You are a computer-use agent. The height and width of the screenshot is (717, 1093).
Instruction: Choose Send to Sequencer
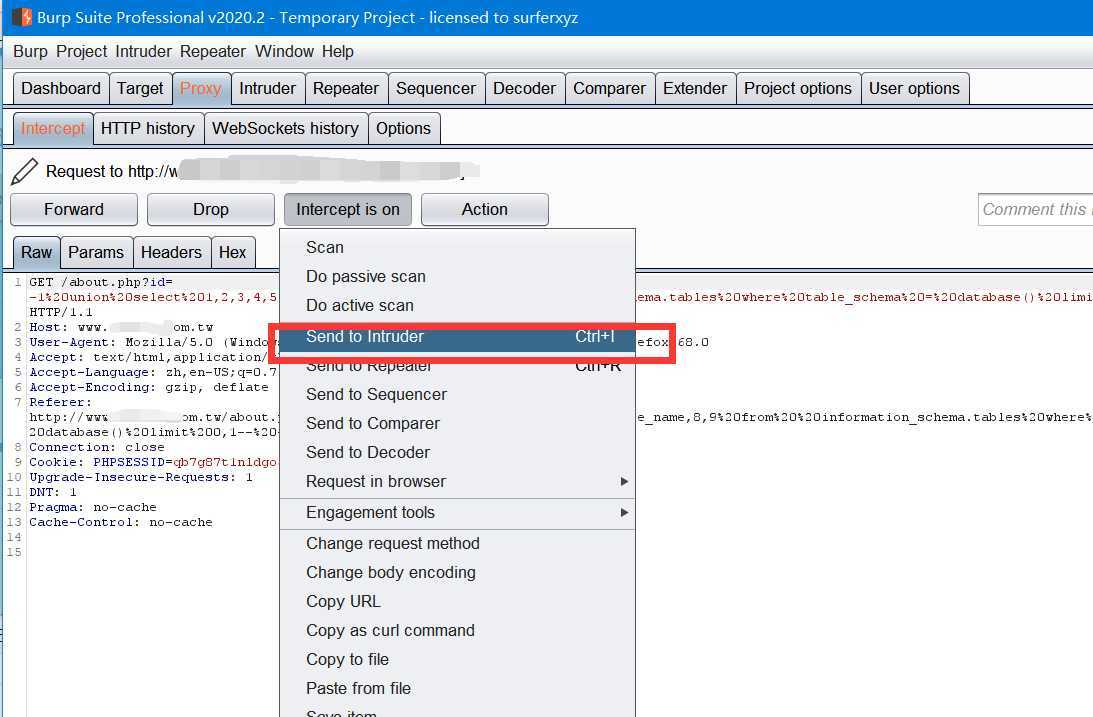click(457, 394)
